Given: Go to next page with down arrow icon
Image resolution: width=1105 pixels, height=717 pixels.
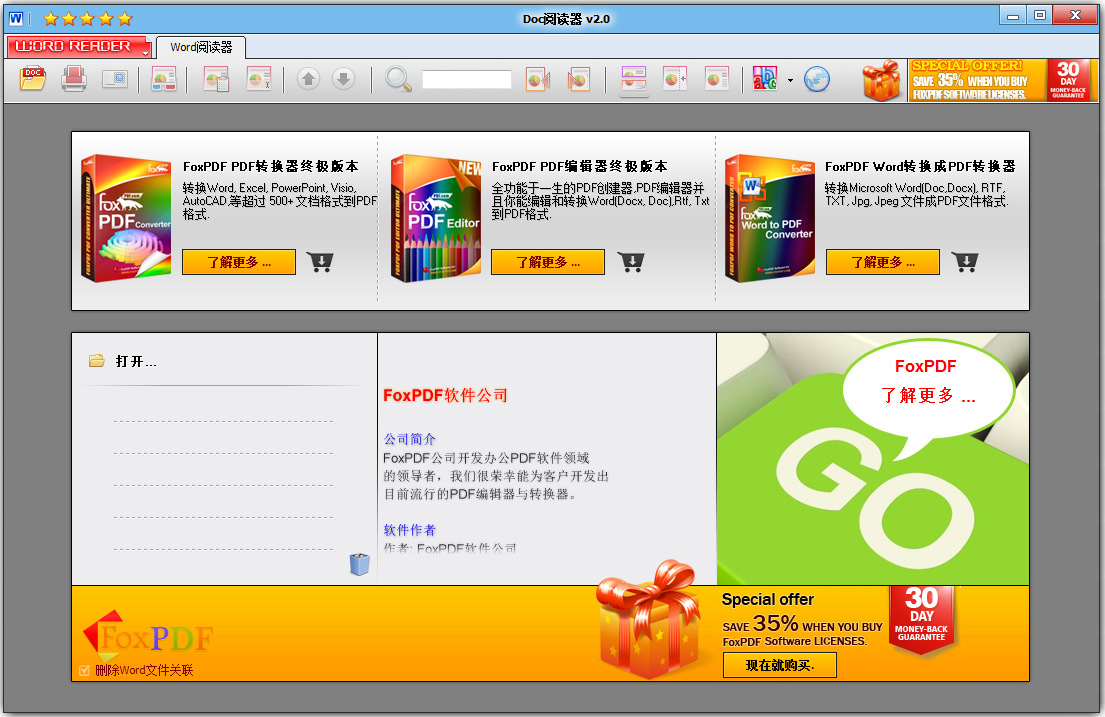Looking at the screenshot, I should 345,79.
